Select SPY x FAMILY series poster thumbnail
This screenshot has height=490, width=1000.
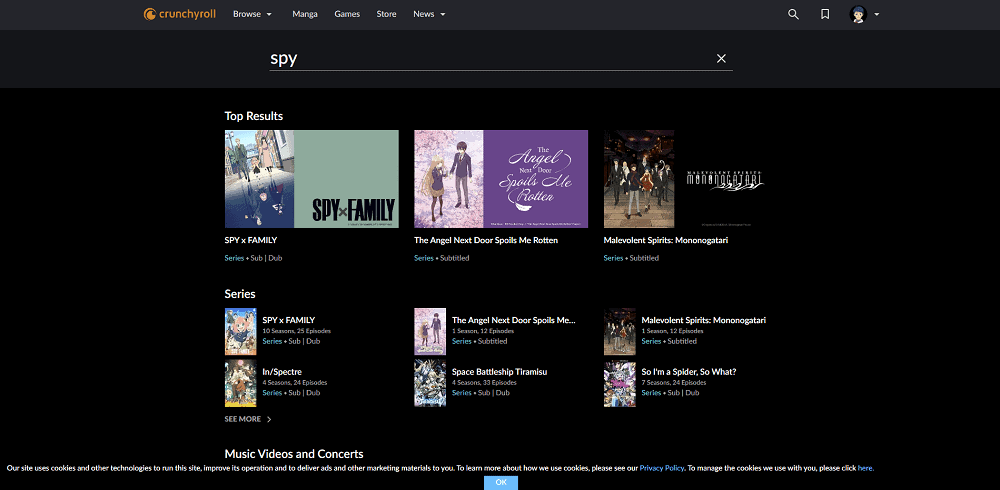click(240, 332)
